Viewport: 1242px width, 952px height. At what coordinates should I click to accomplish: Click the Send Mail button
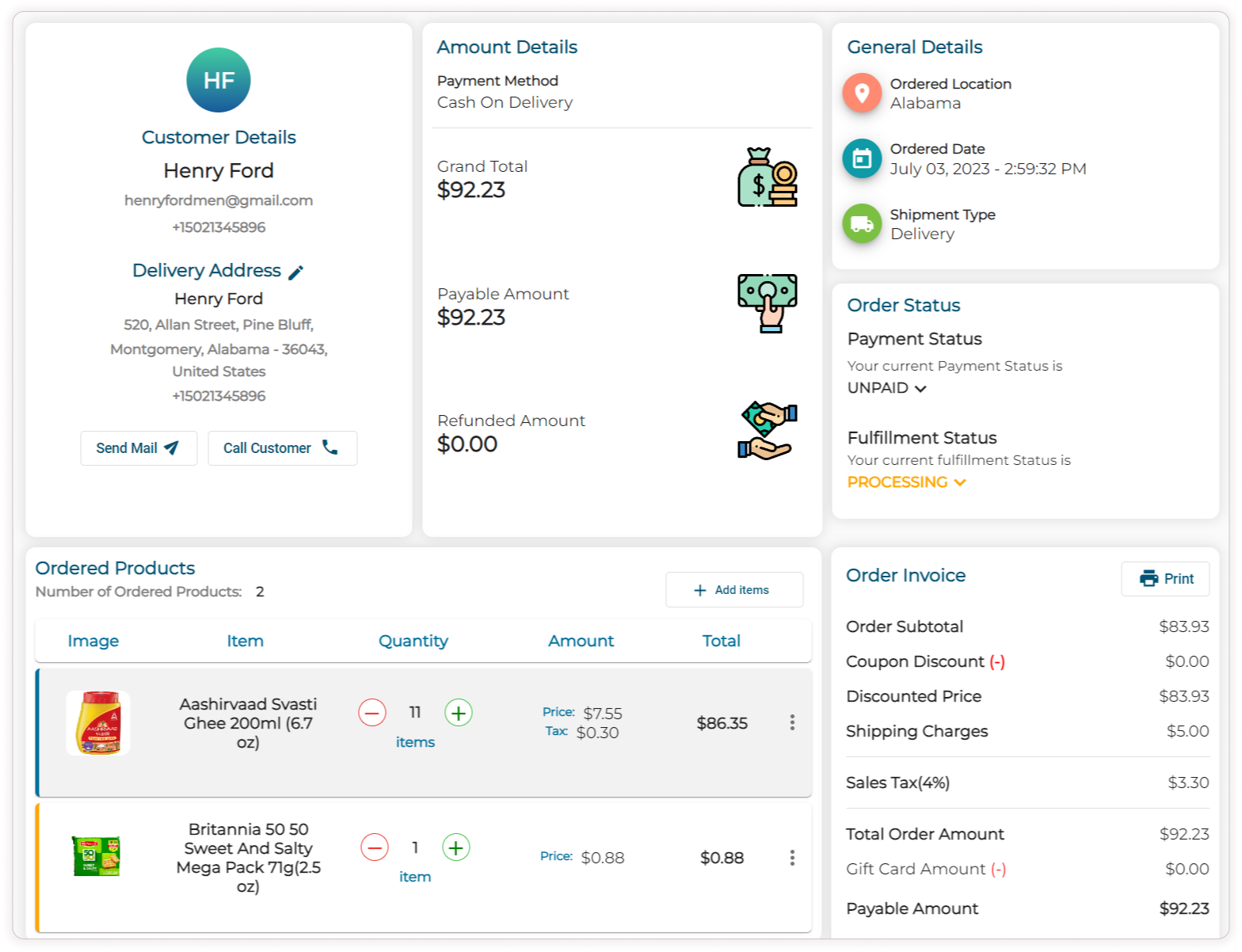click(139, 448)
